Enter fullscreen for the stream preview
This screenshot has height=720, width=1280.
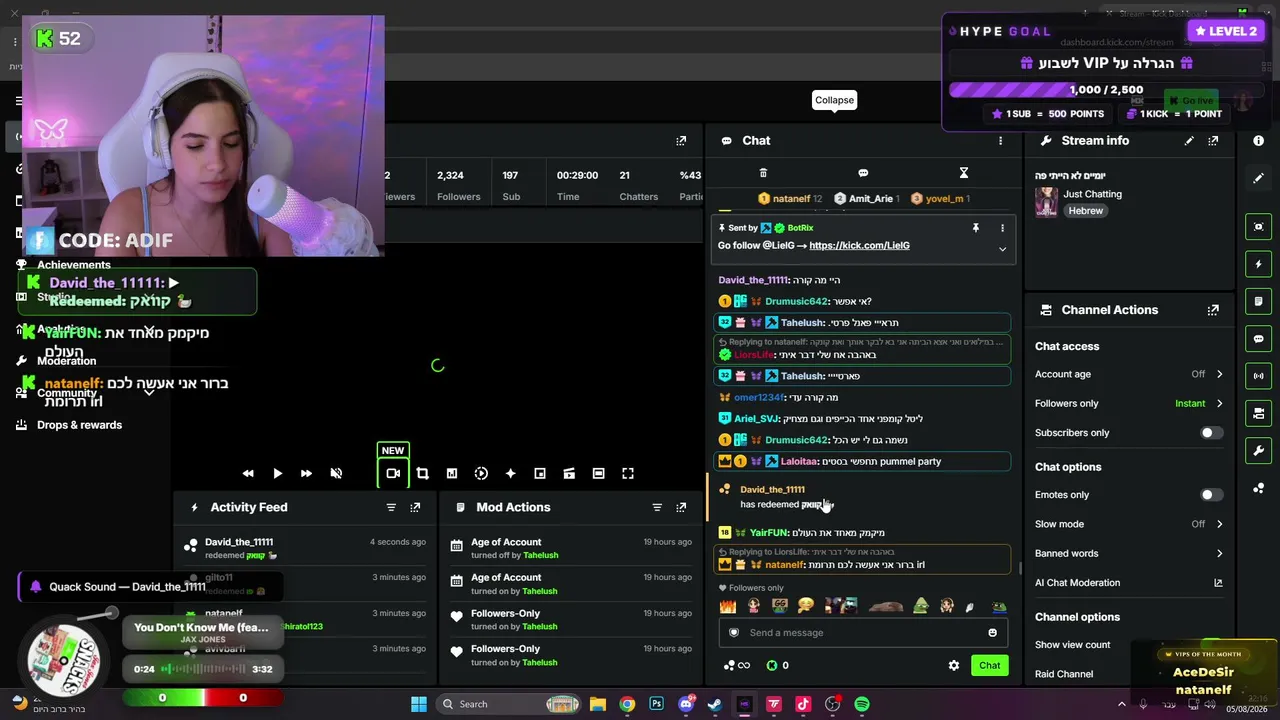click(628, 473)
